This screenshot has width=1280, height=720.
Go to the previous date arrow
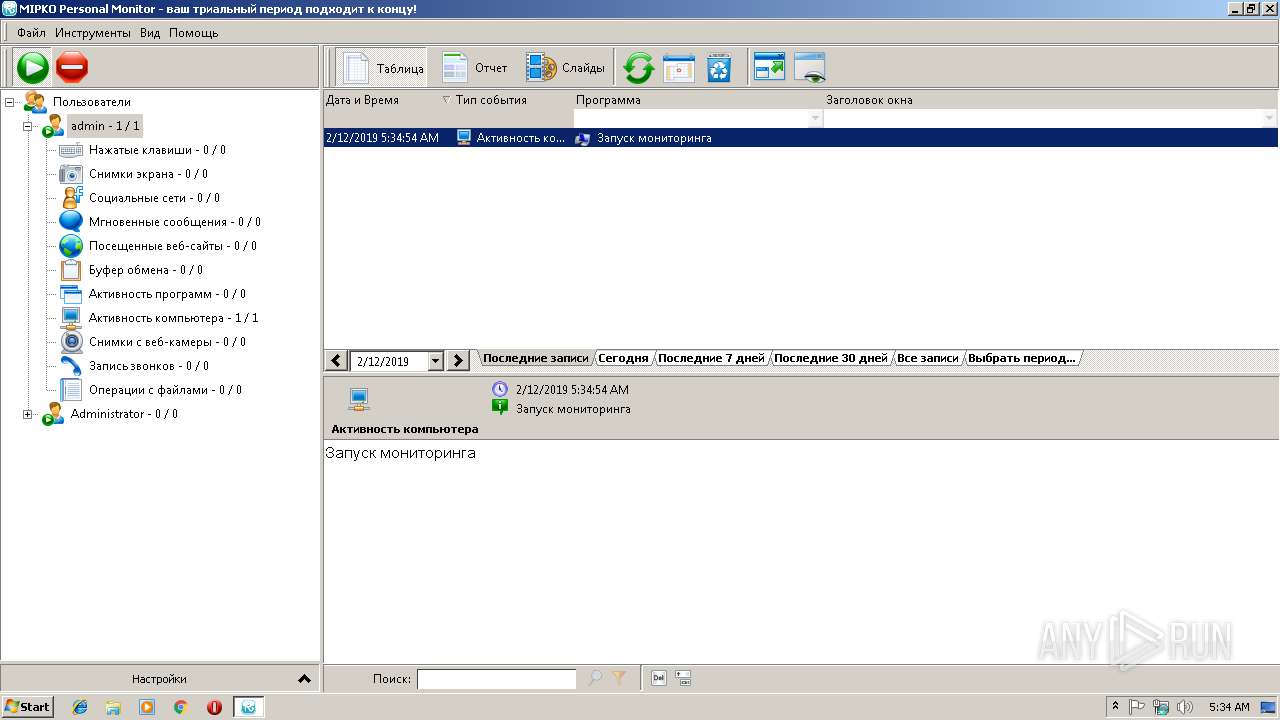337,361
